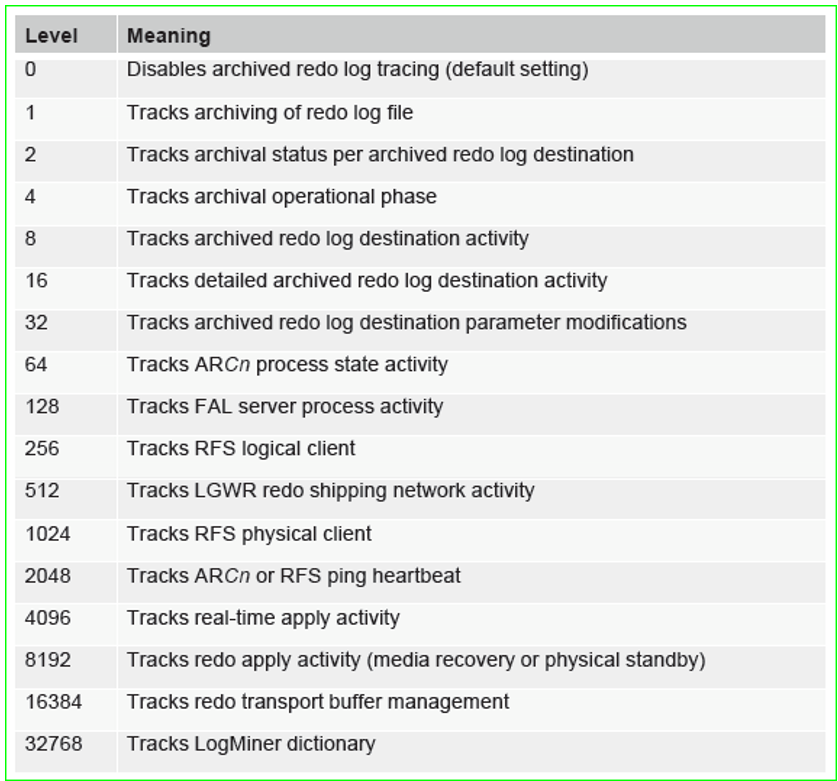The width and height of the screenshot is (838, 781).
Task: Select level 32 parameter modifications row
Action: tap(420, 330)
